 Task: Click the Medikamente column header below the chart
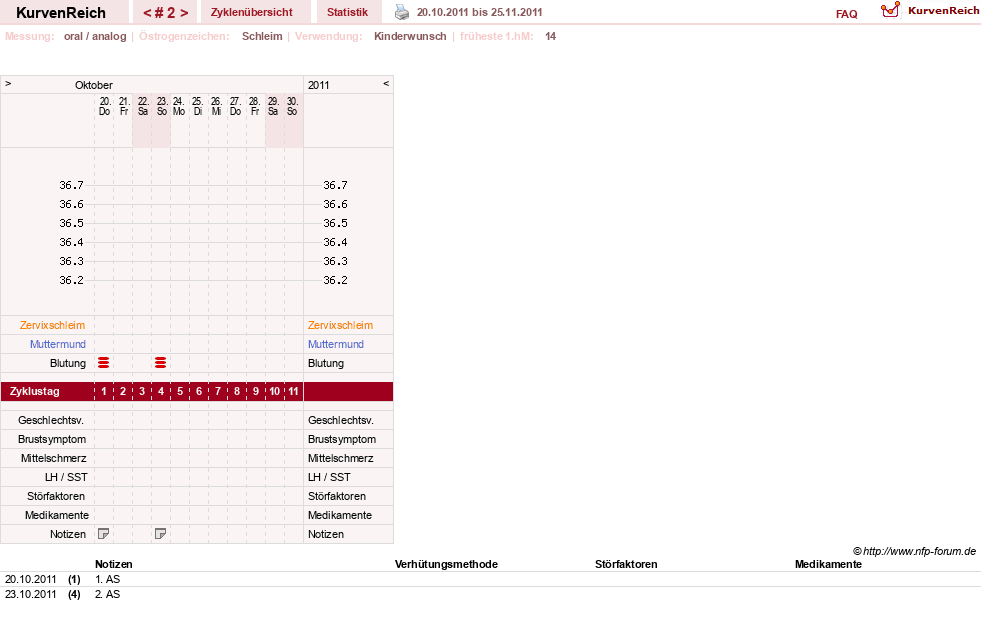(828, 564)
